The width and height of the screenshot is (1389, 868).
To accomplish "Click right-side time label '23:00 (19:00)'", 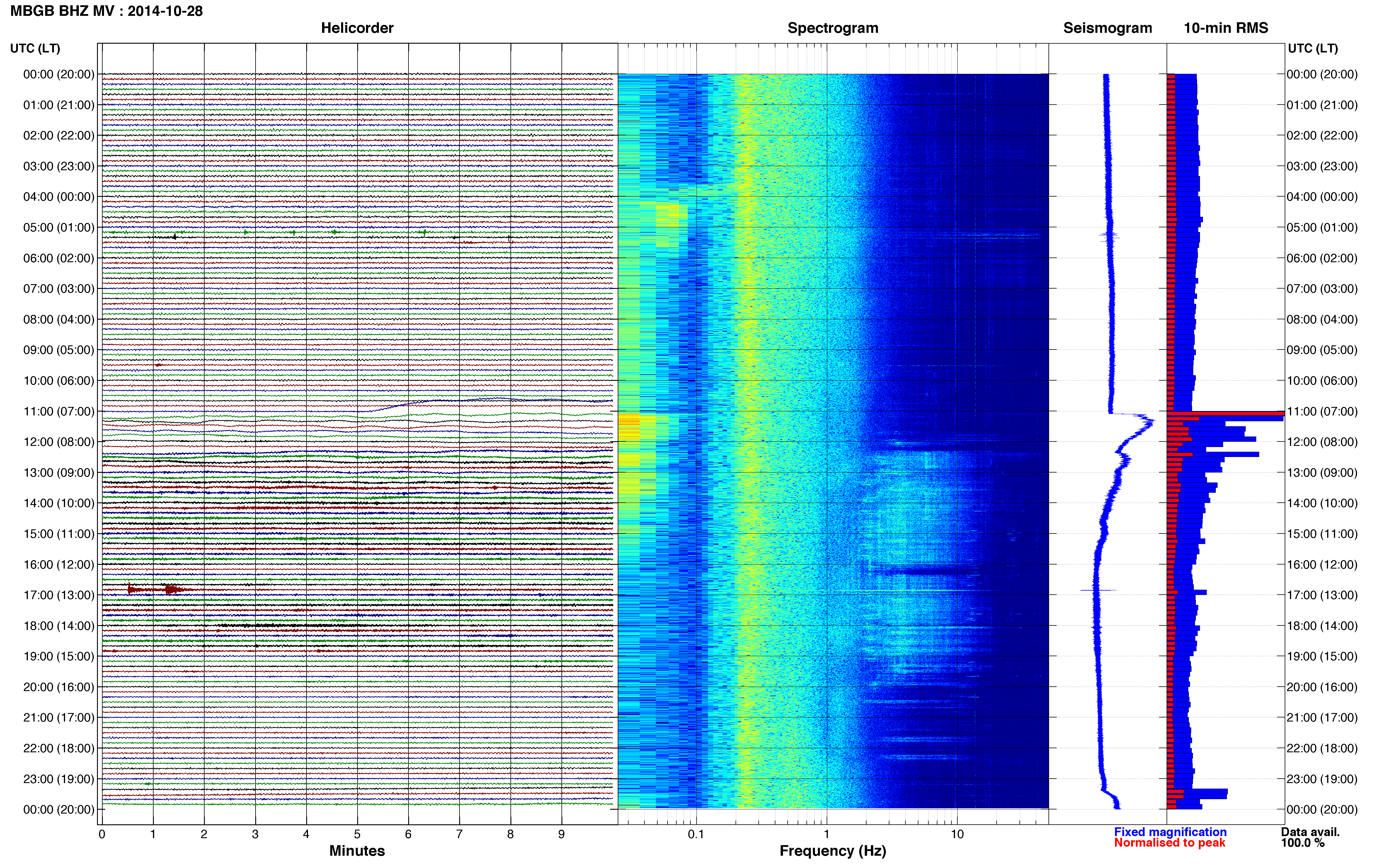I will (1322, 779).
